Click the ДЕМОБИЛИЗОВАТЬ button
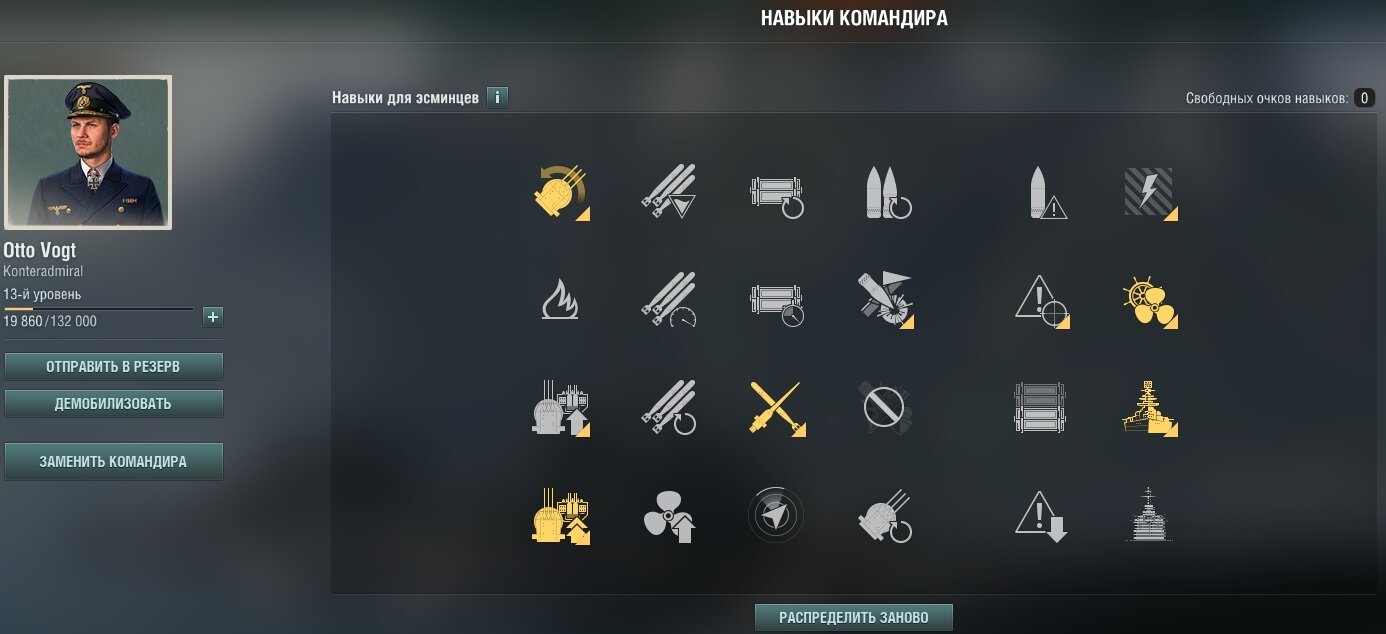1386x634 pixels. (x=113, y=404)
